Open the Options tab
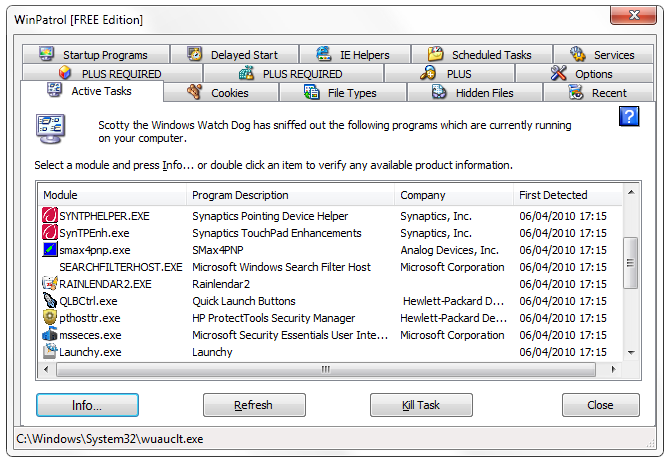The width and height of the screenshot is (670, 461). tap(585, 73)
